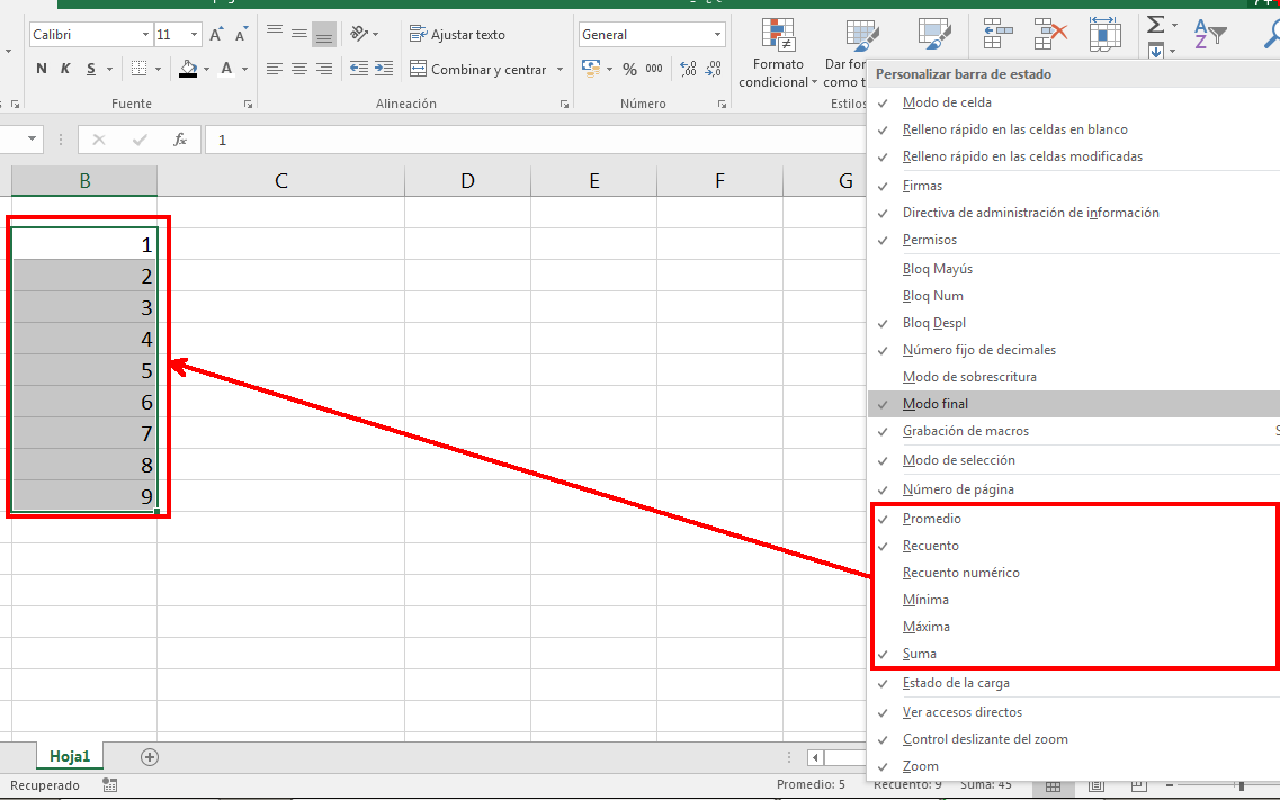The image size is (1280, 800).
Task: Click the delete cells icon with red X
Action: pyautogui.click(x=1048, y=35)
